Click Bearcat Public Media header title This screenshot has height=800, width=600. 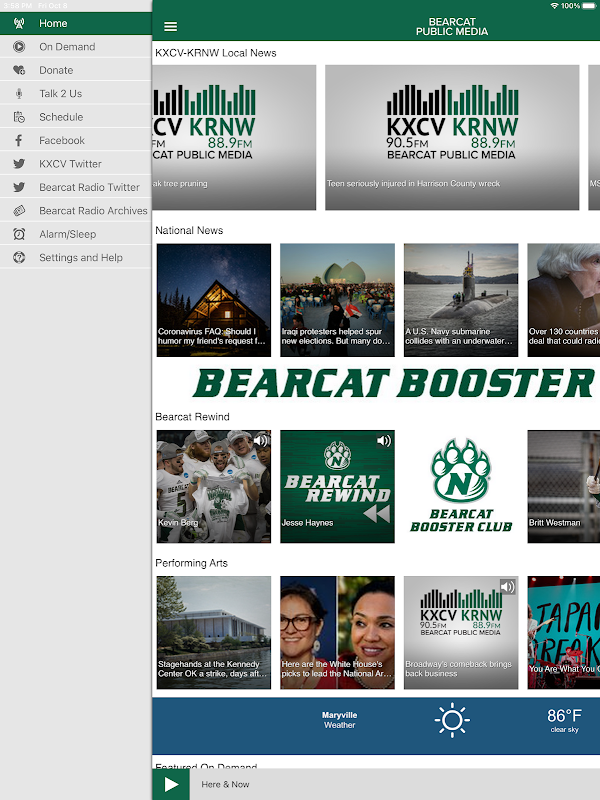(452, 27)
